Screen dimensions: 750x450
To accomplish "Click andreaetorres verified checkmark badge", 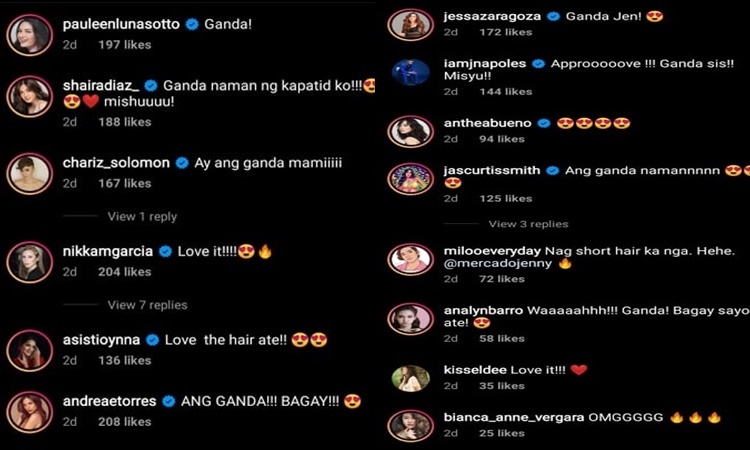I will pyautogui.click(x=169, y=401).
